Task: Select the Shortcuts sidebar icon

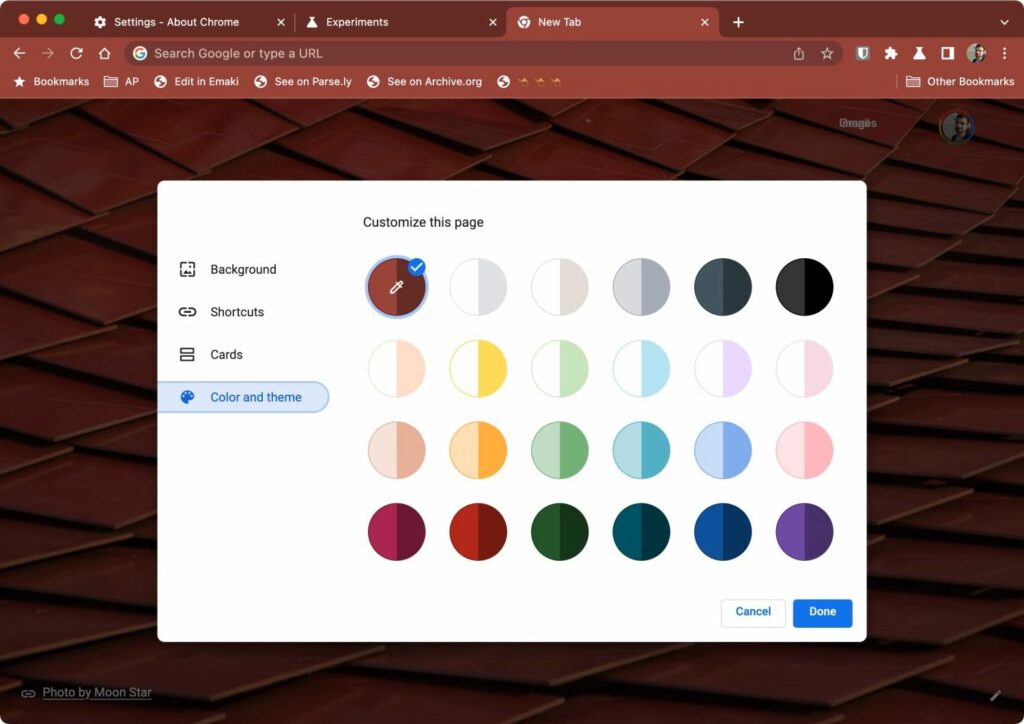Action: 187,312
